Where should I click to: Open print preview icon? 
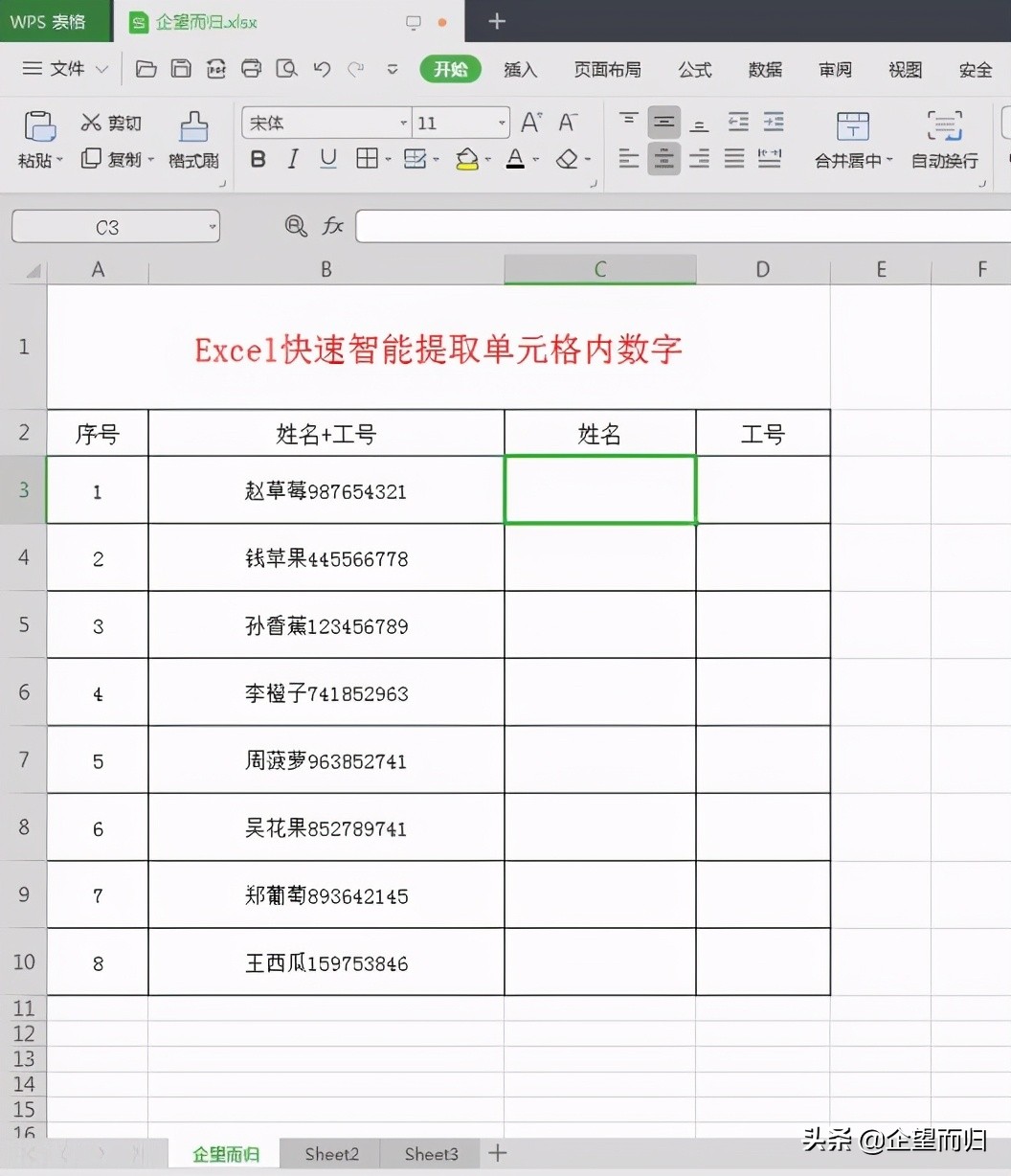[x=286, y=69]
